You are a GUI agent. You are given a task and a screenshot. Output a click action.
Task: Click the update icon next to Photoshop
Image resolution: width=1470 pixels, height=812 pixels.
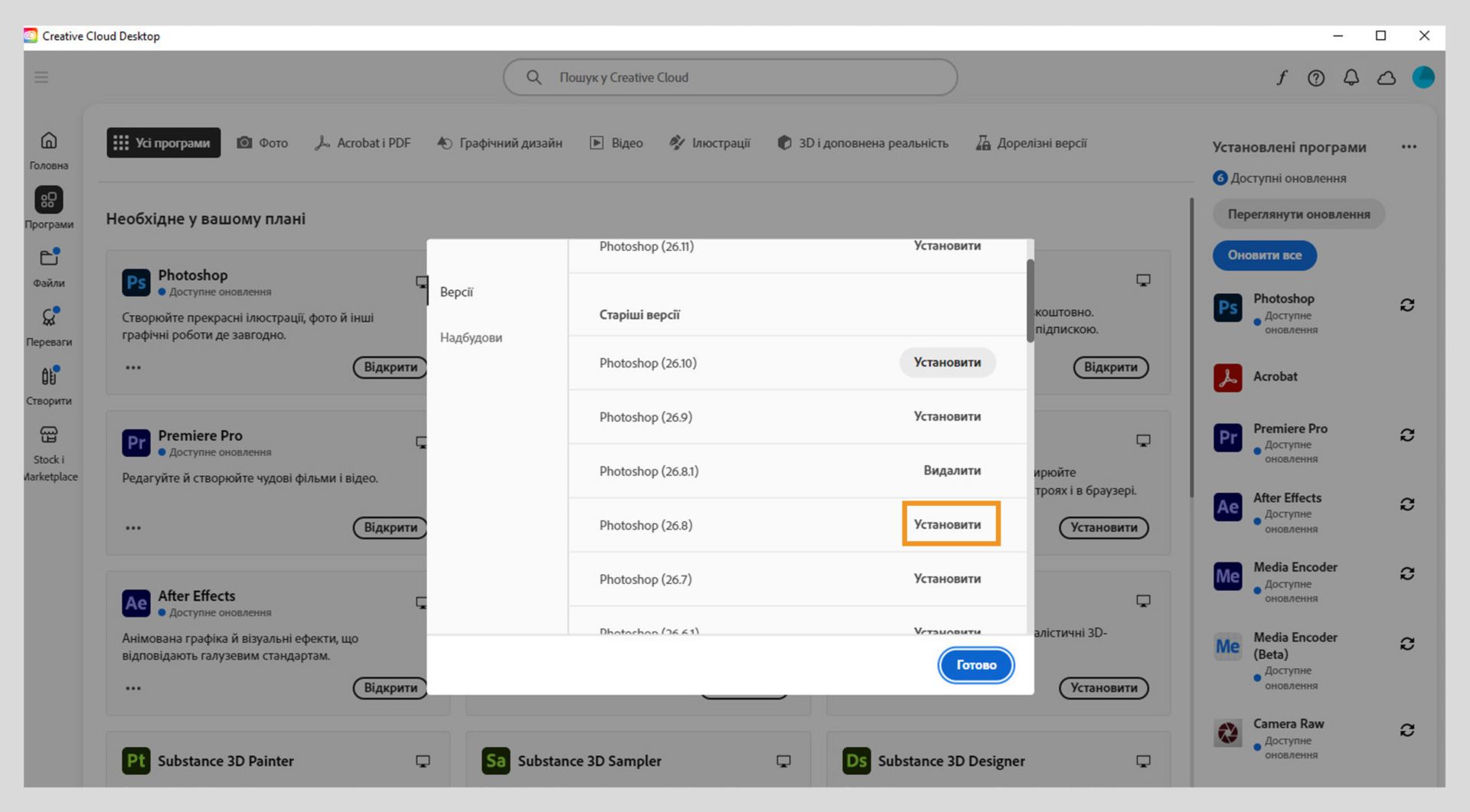[1407, 305]
